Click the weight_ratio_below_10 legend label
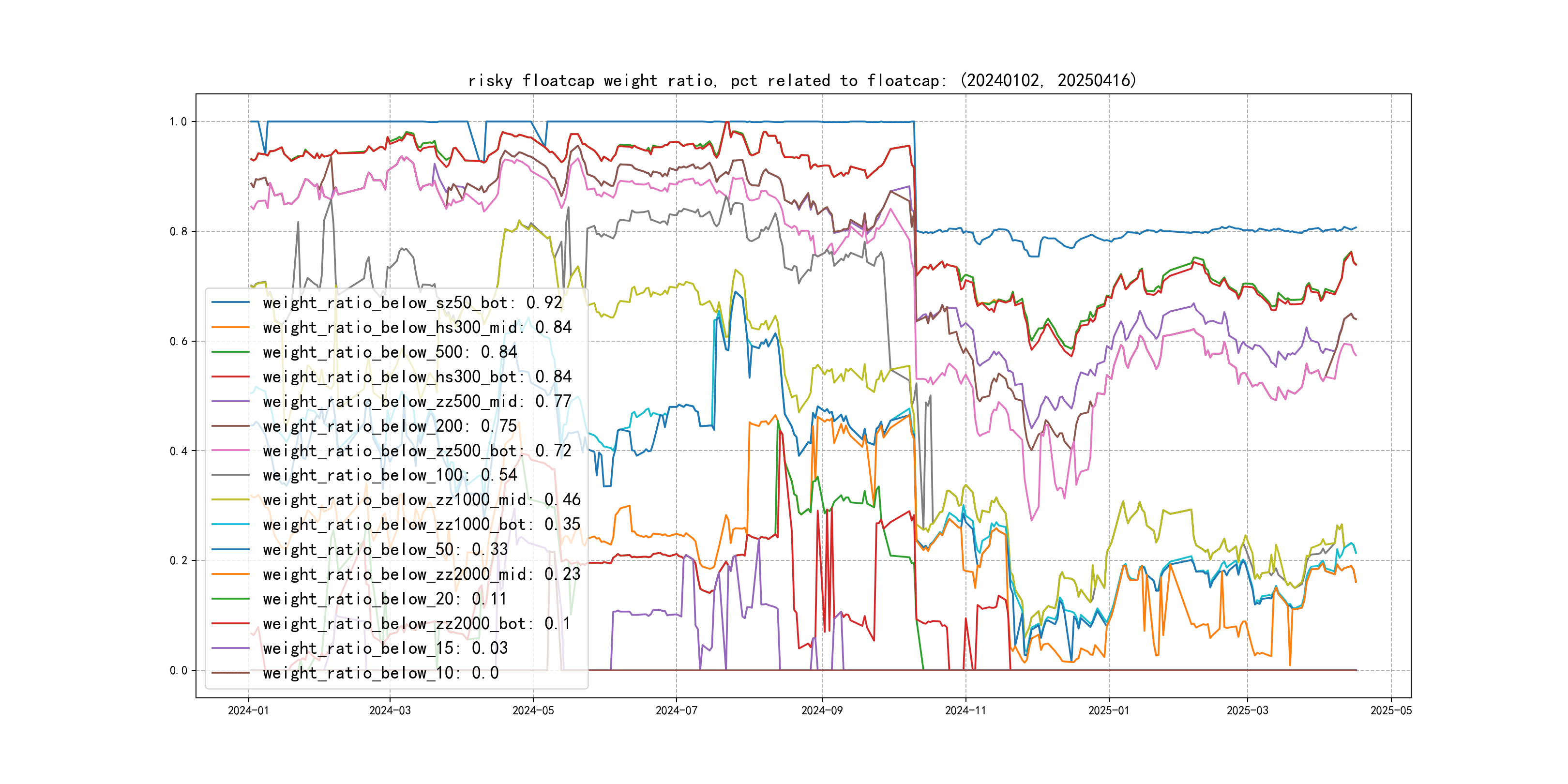The width and height of the screenshot is (1568, 784). click(380, 673)
